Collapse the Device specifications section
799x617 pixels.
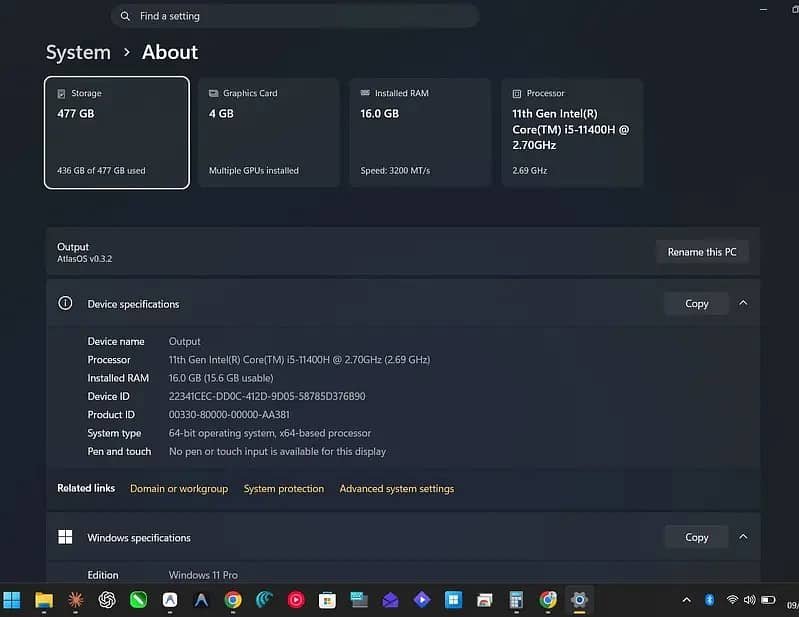743,303
